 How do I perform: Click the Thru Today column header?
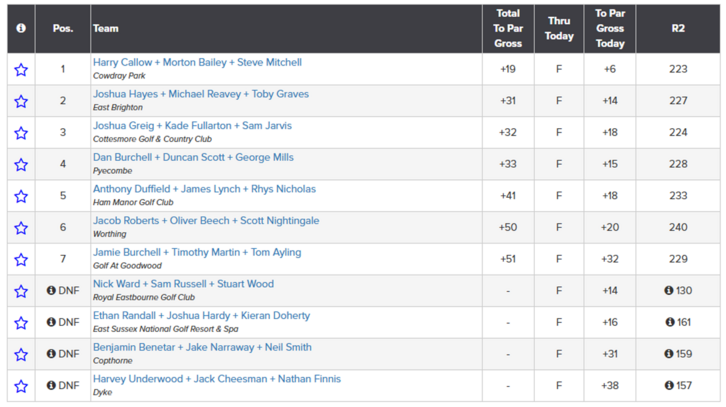(559, 28)
